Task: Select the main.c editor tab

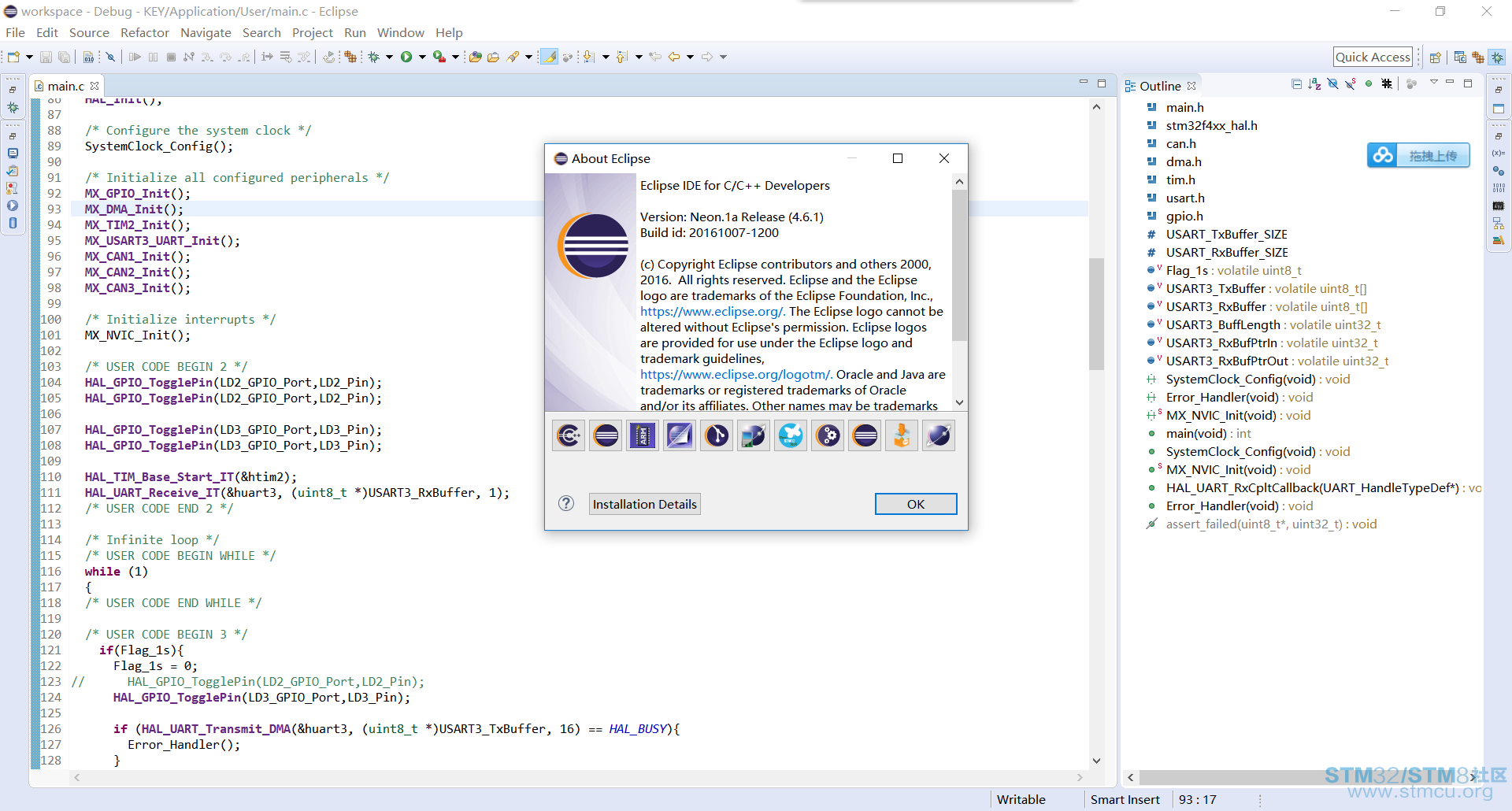Action: [x=65, y=86]
